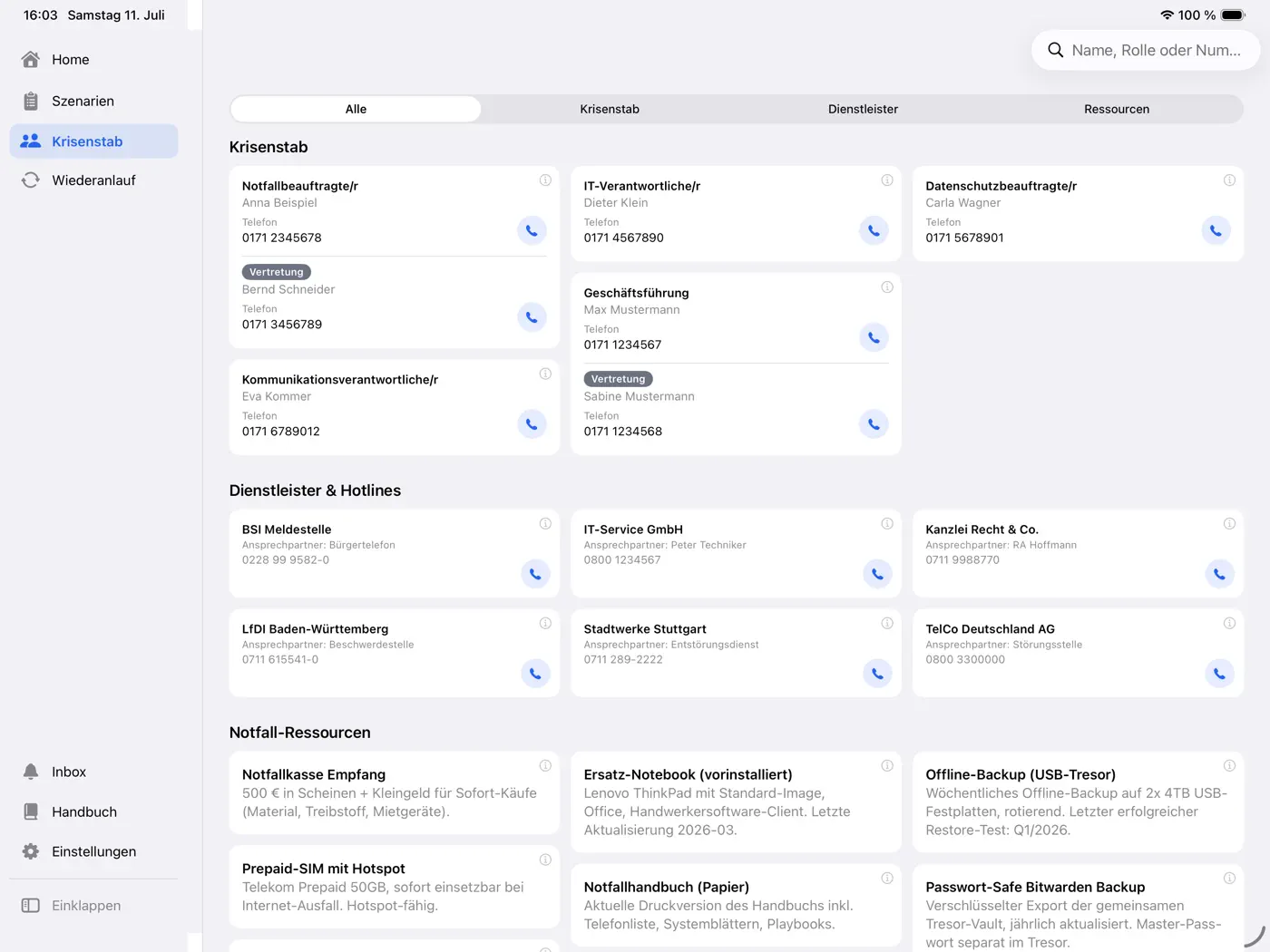Image resolution: width=1270 pixels, height=952 pixels.
Task: Tap the 16:03 clock in status bar
Action: 41,15
